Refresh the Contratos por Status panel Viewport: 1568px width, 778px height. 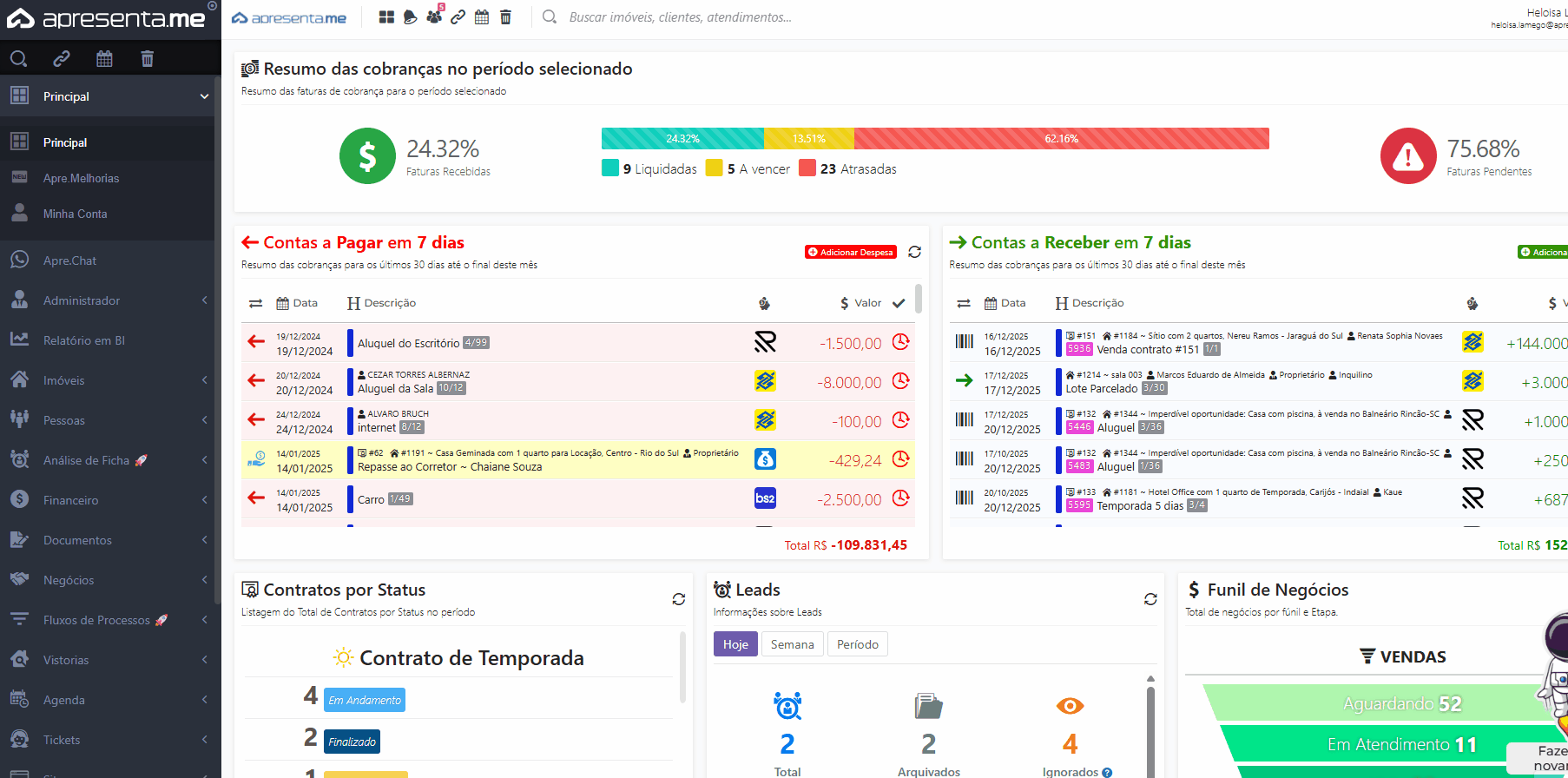coord(679,599)
